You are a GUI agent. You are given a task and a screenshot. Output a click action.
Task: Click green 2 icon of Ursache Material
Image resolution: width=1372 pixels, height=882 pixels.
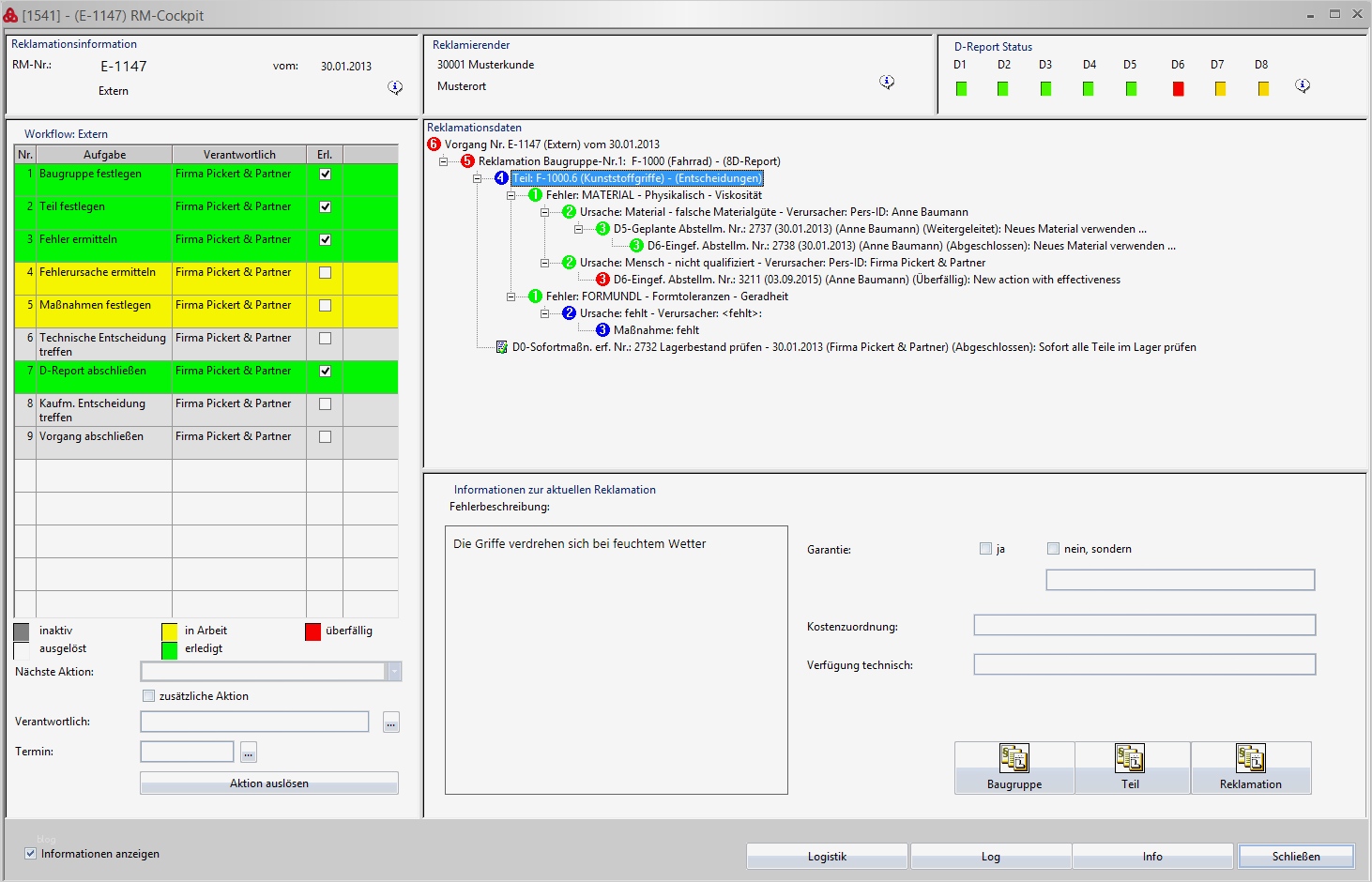coord(569,212)
